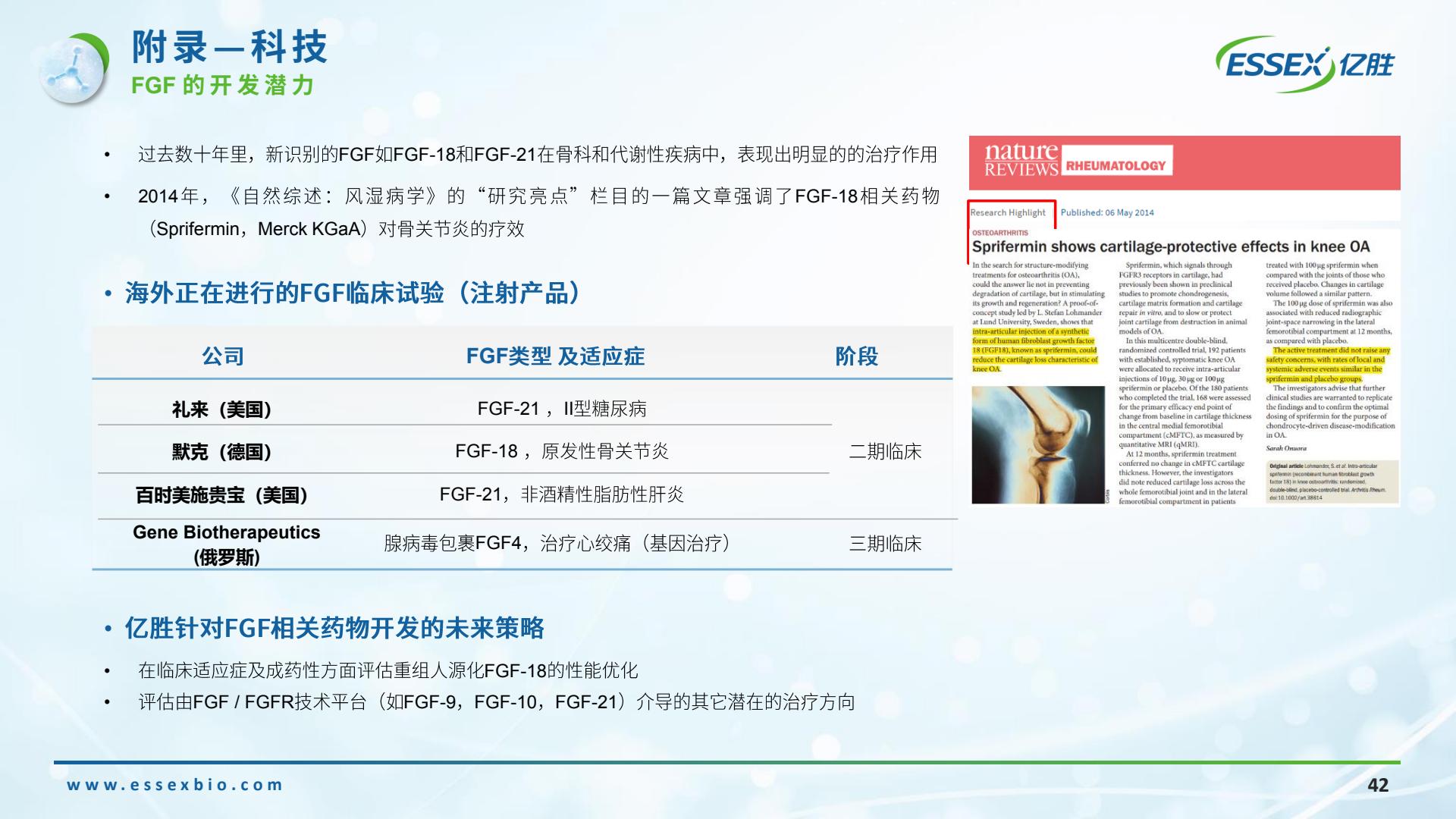Click page number 42
Image resolution: width=1456 pixels, height=819 pixels.
(1378, 785)
